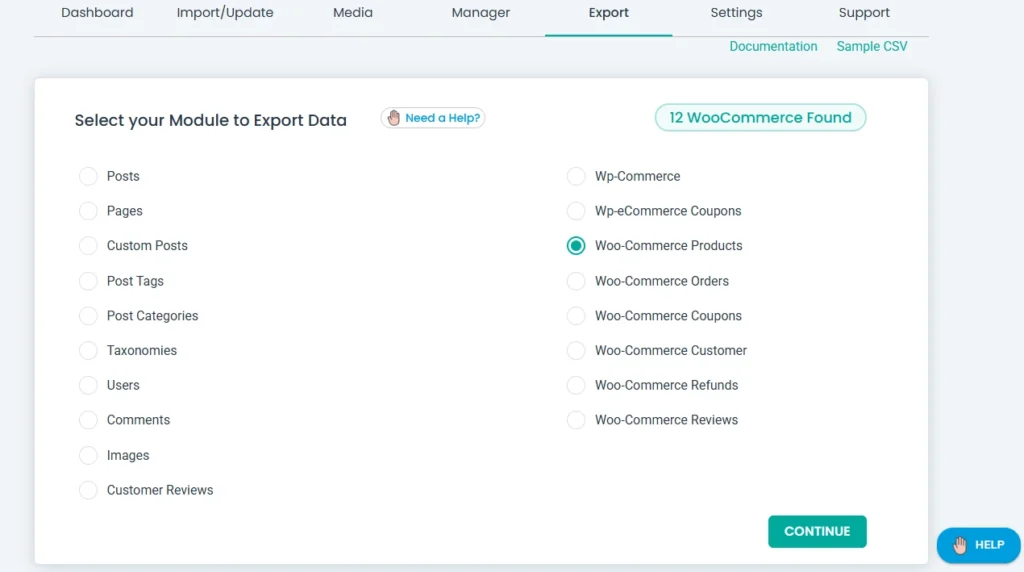The height and width of the screenshot is (572, 1024).
Task: Click the hand icon in Need a Help
Action: click(x=393, y=118)
